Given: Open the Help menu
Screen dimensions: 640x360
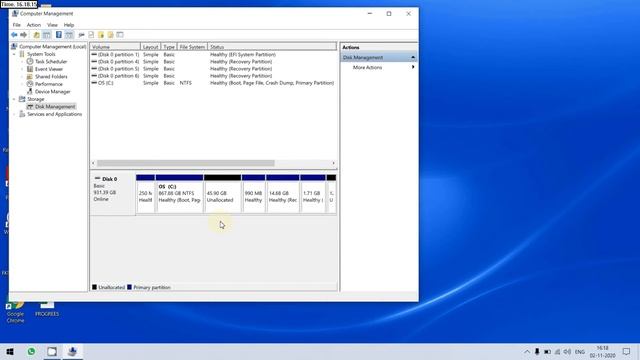Looking at the screenshot, I should click(x=69, y=25).
